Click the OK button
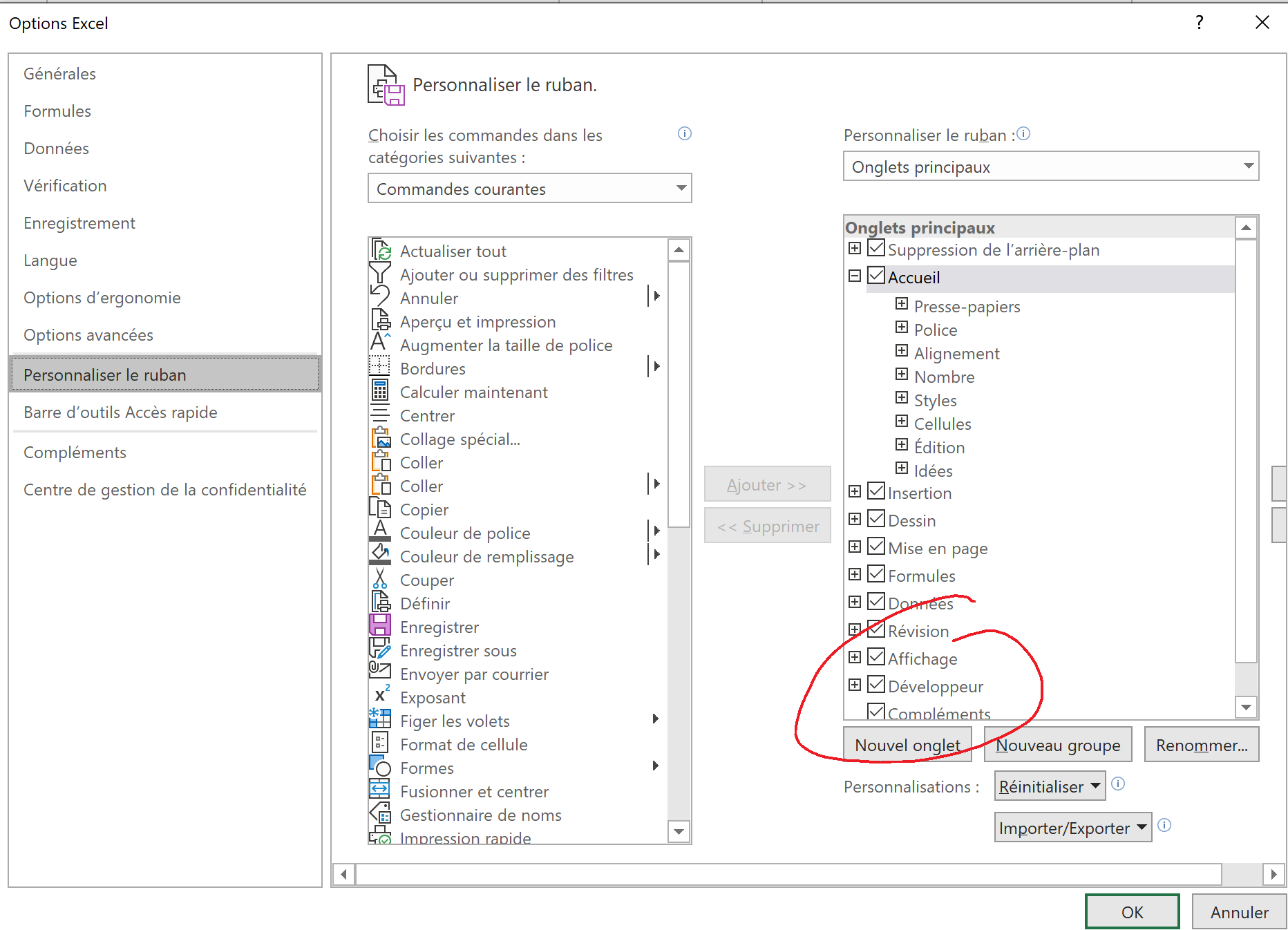The height and width of the screenshot is (930, 1288). [1132, 911]
